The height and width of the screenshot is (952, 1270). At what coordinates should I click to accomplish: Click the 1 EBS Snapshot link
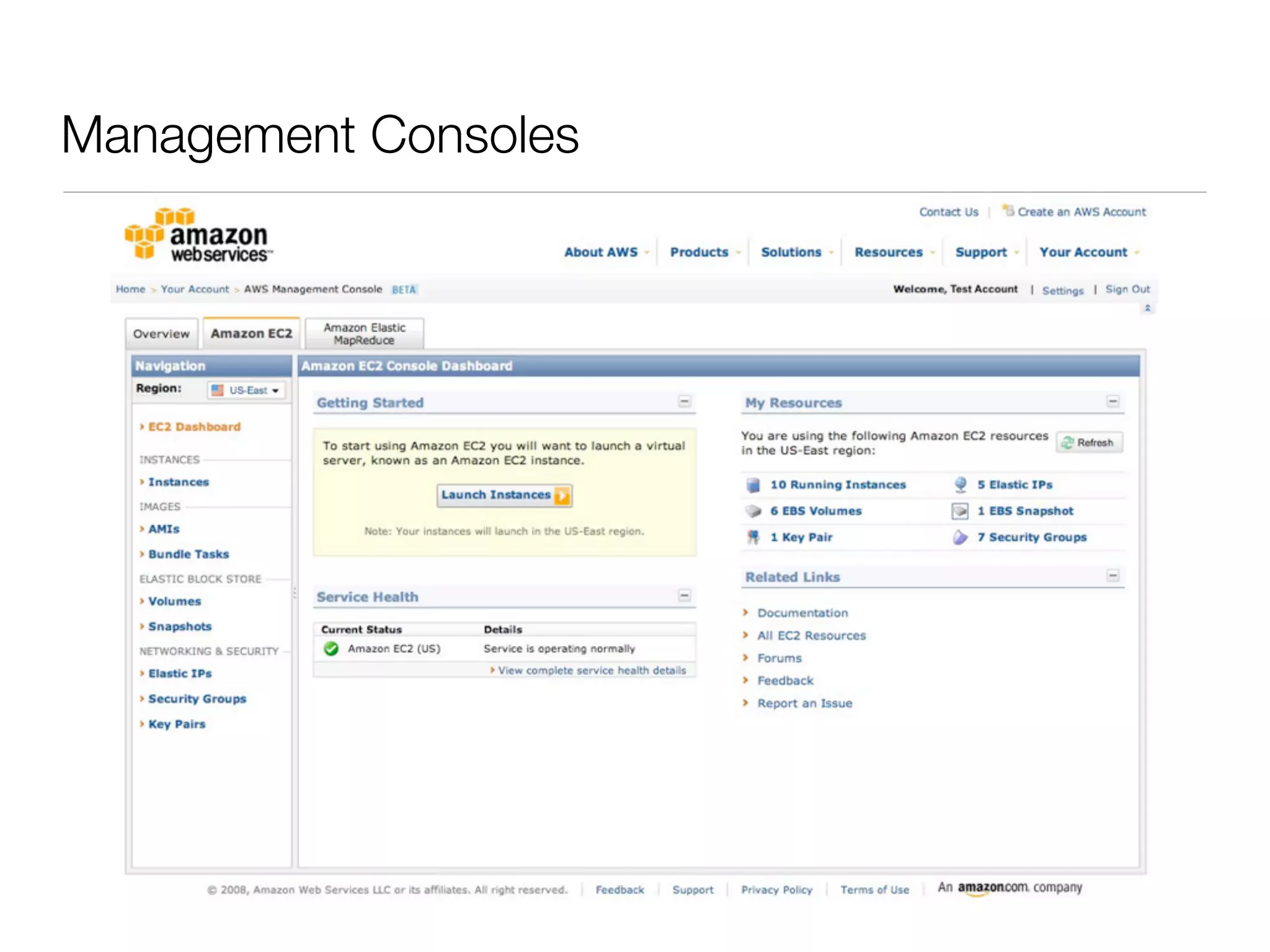pyautogui.click(x=1025, y=511)
